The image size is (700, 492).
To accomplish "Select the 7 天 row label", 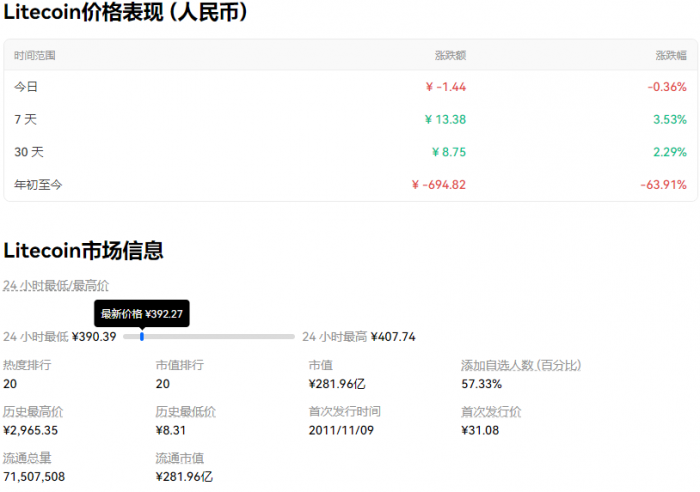I will tap(25, 119).
